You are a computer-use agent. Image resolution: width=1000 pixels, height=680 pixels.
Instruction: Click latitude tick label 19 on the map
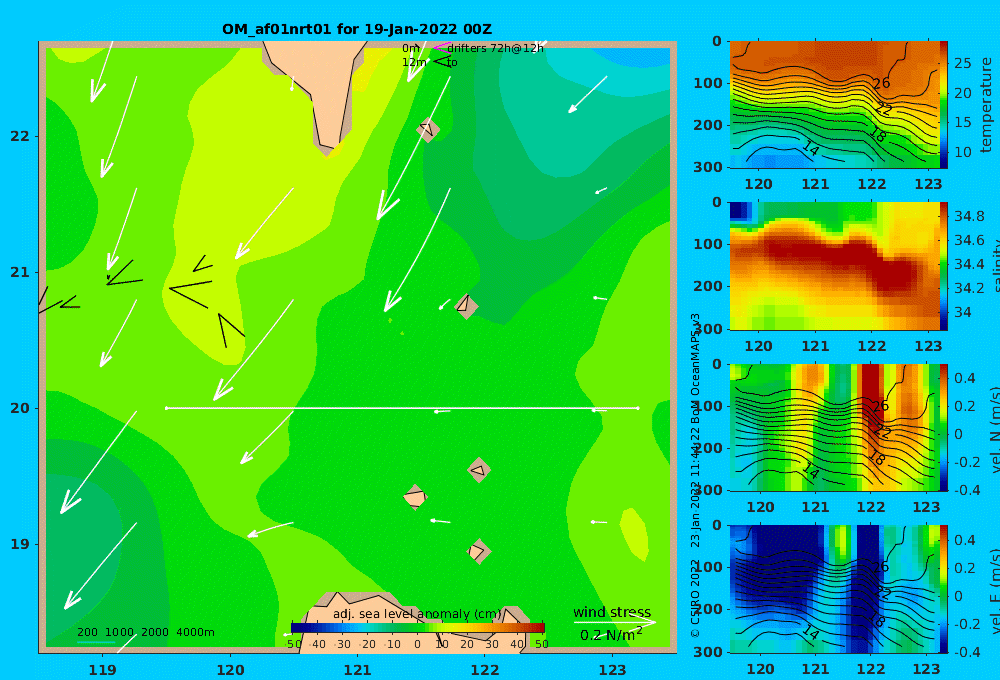pyautogui.click(x=20, y=544)
